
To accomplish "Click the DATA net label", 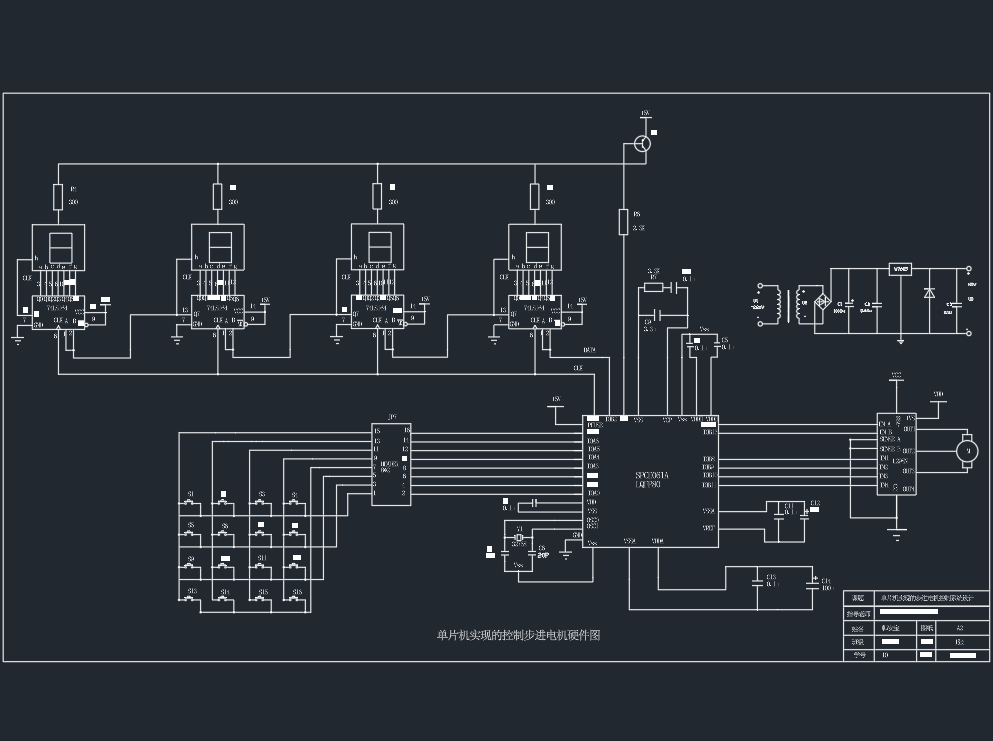I will coord(589,350).
